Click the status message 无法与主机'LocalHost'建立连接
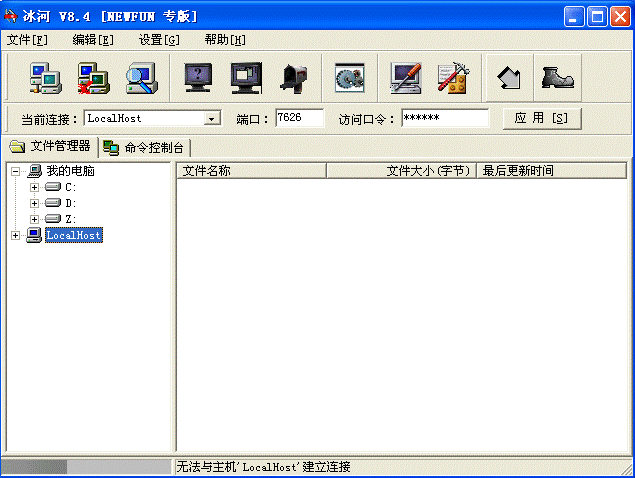 [263, 467]
